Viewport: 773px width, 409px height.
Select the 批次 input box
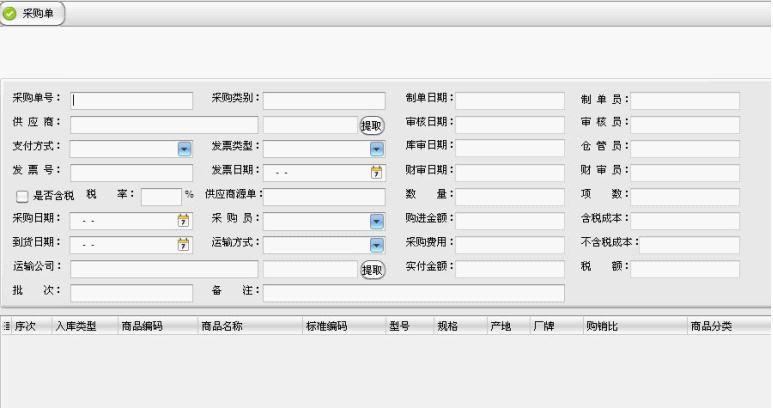pos(131,292)
